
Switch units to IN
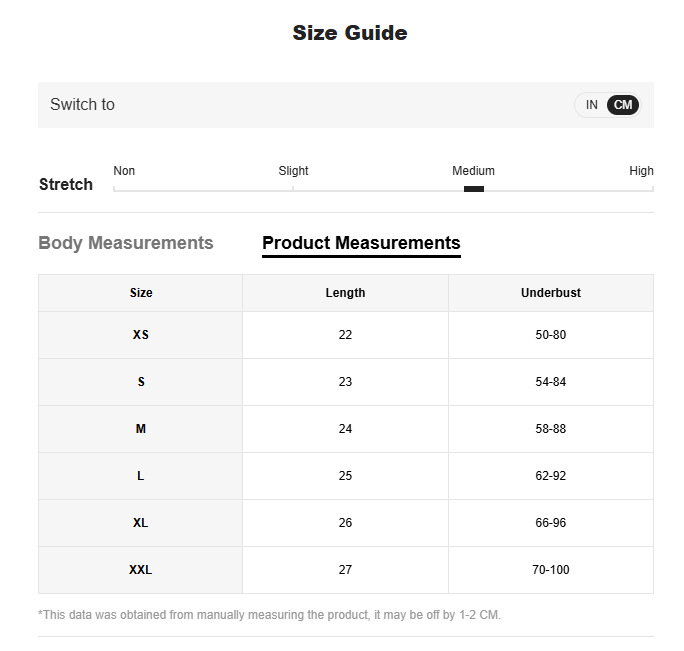pyautogui.click(x=592, y=105)
